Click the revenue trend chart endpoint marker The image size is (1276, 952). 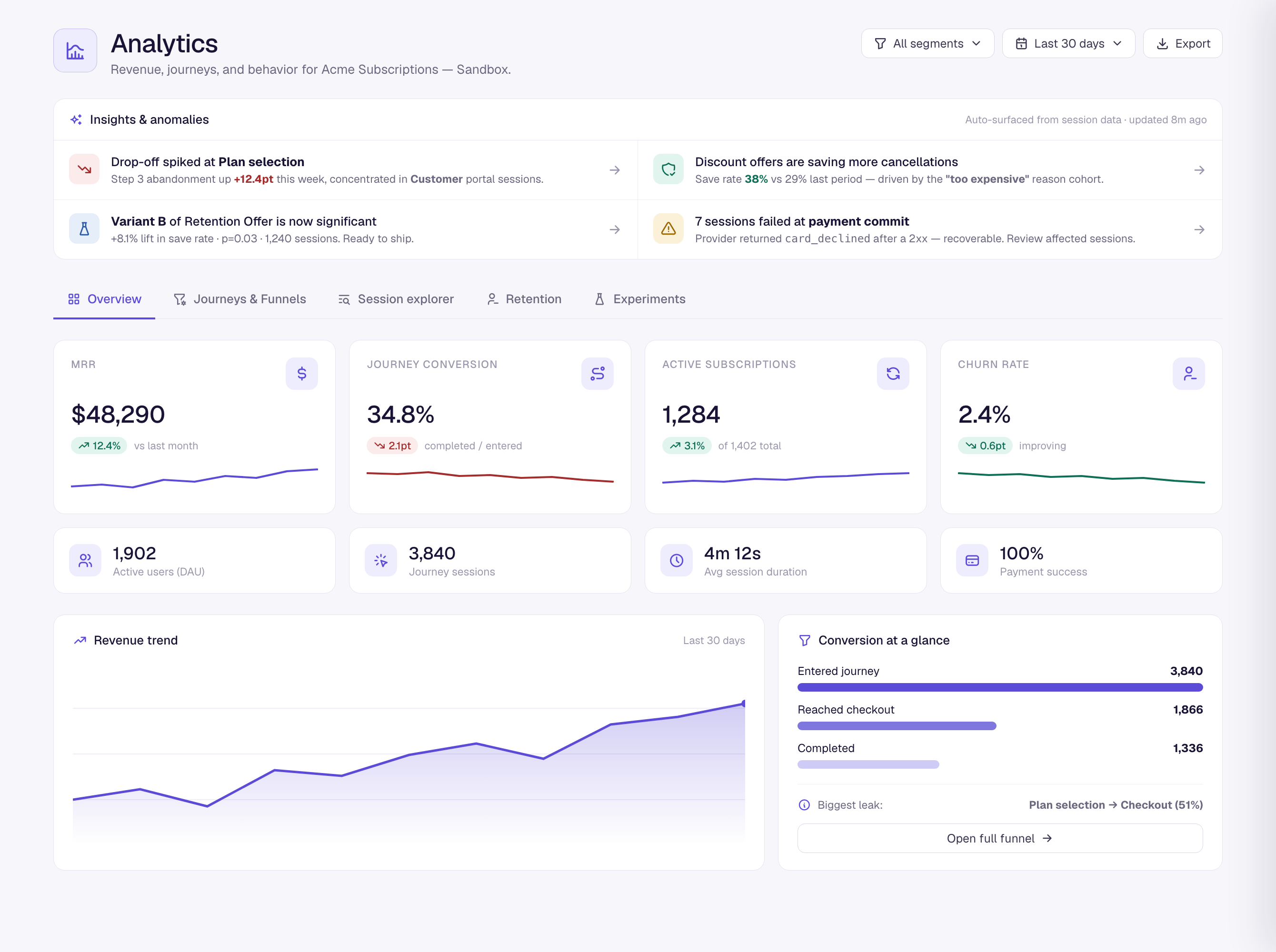pyautogui.click(x=744, y=703)
